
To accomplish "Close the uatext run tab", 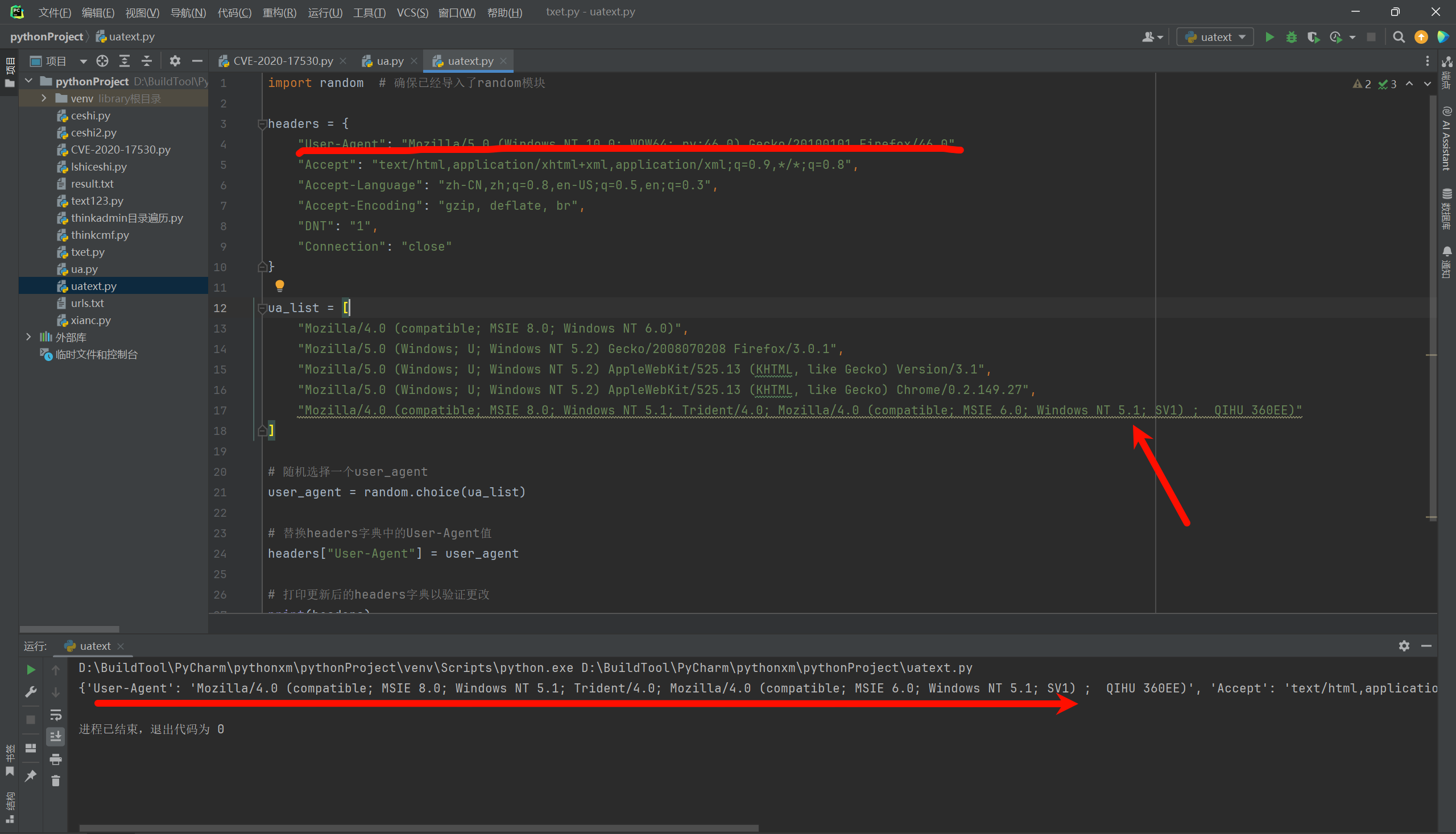I will (x=121, y=646).
